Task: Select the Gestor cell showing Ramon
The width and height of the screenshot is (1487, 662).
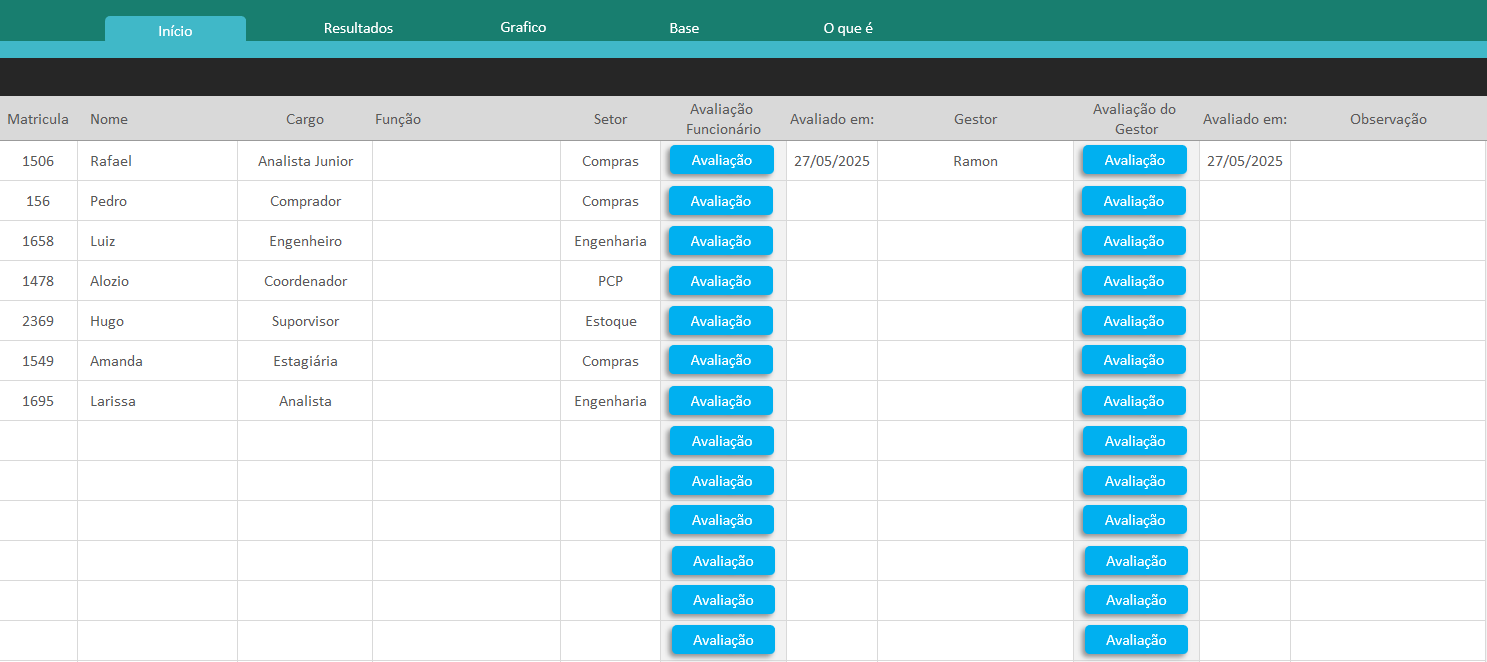Action: (975, 161)
